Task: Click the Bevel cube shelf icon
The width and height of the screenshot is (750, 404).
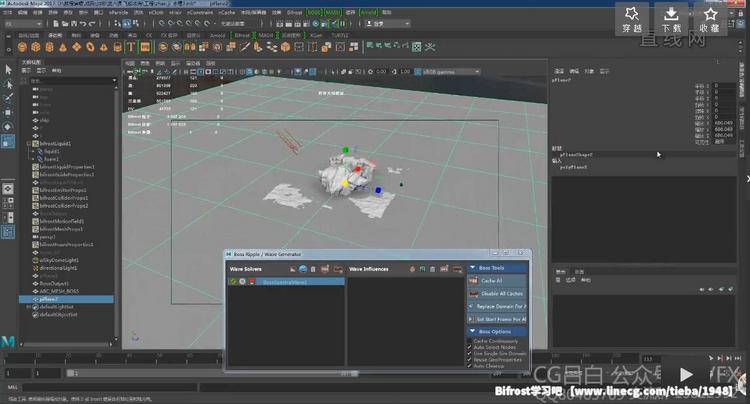Action: coord(286,47)
